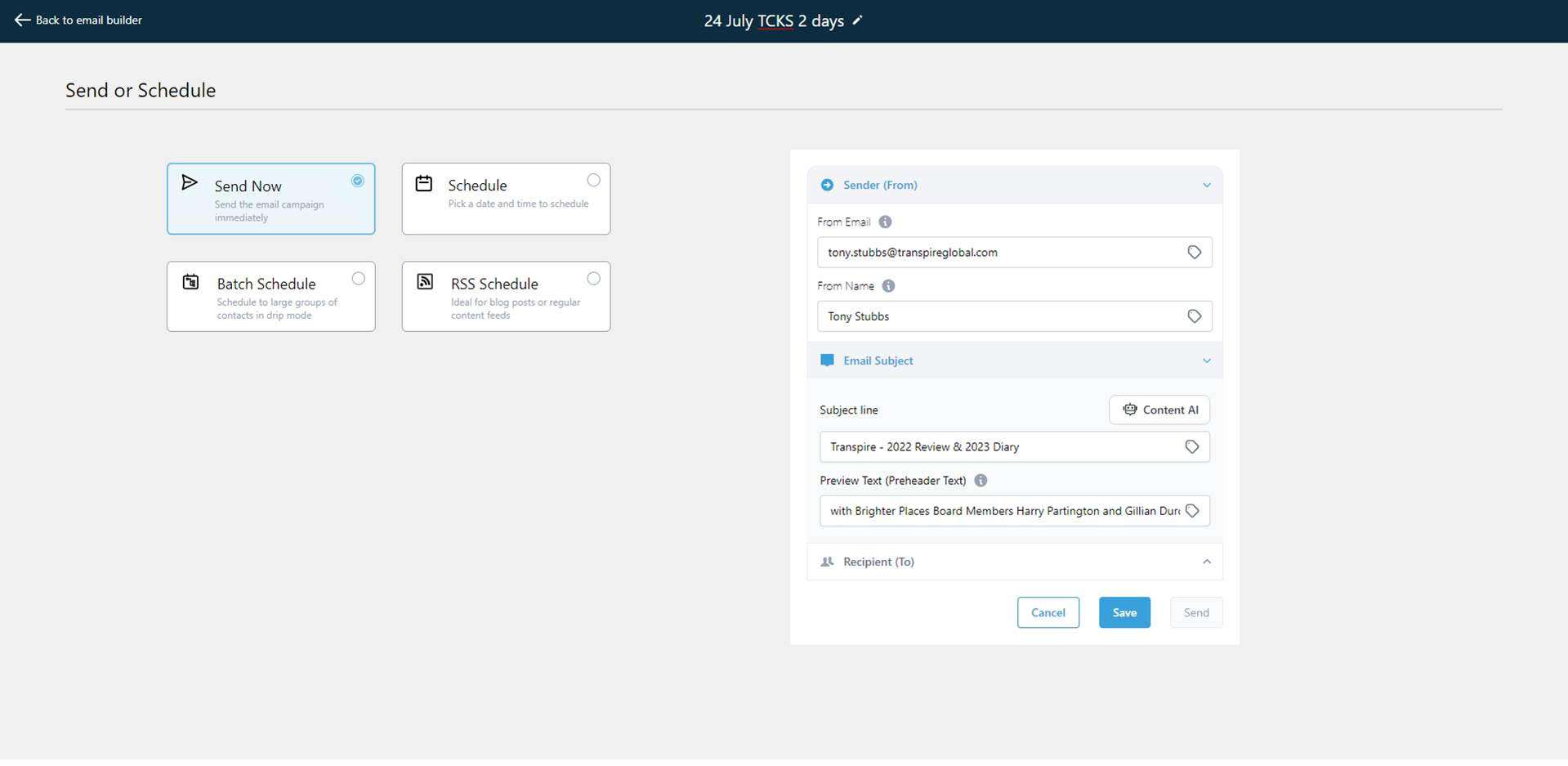Click 'Ideal for blog posts' description text
This screenshot has height=766, width=1568.
[516, 308]
